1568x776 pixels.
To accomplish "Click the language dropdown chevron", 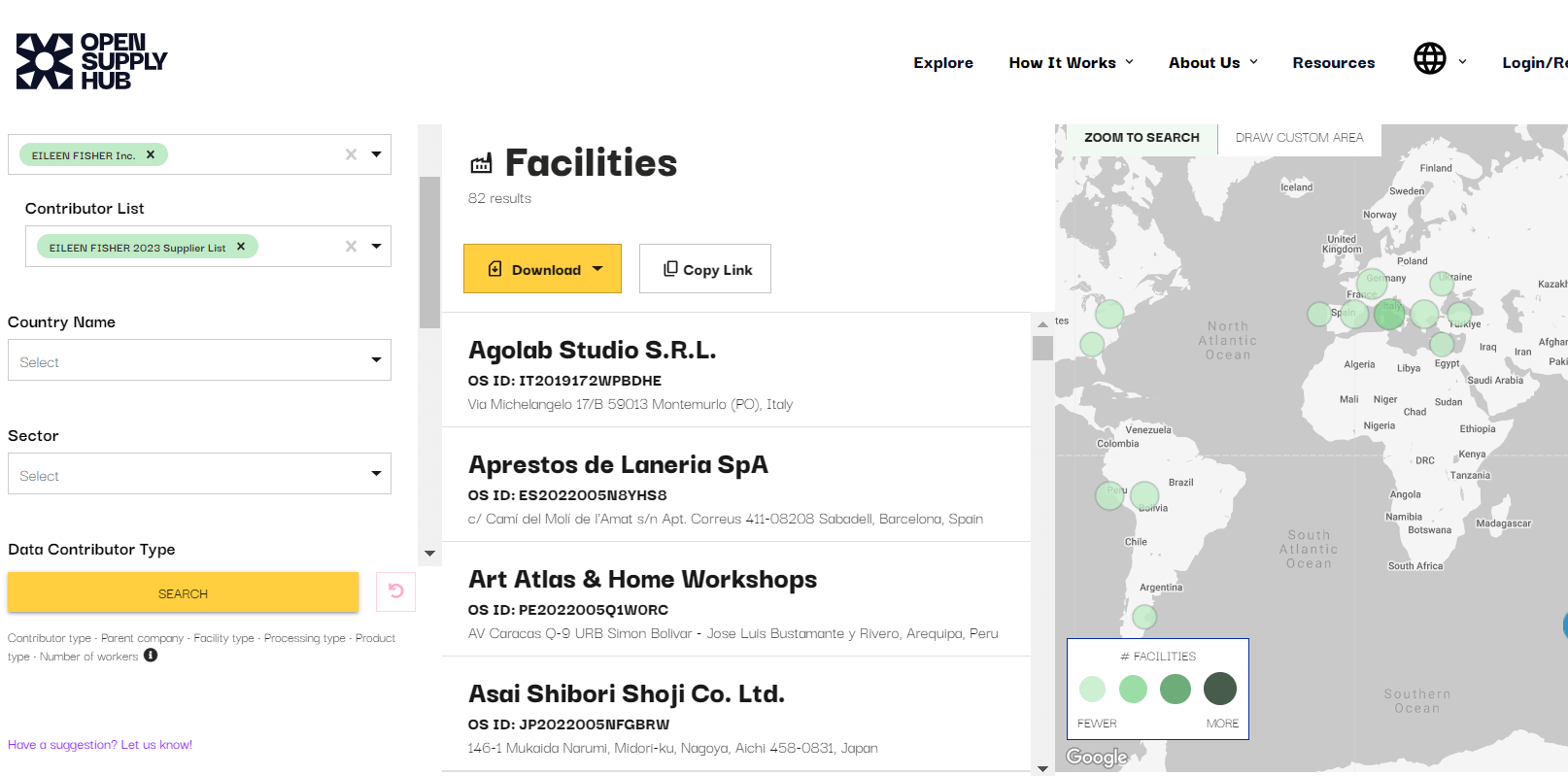I will [1462, 62].
